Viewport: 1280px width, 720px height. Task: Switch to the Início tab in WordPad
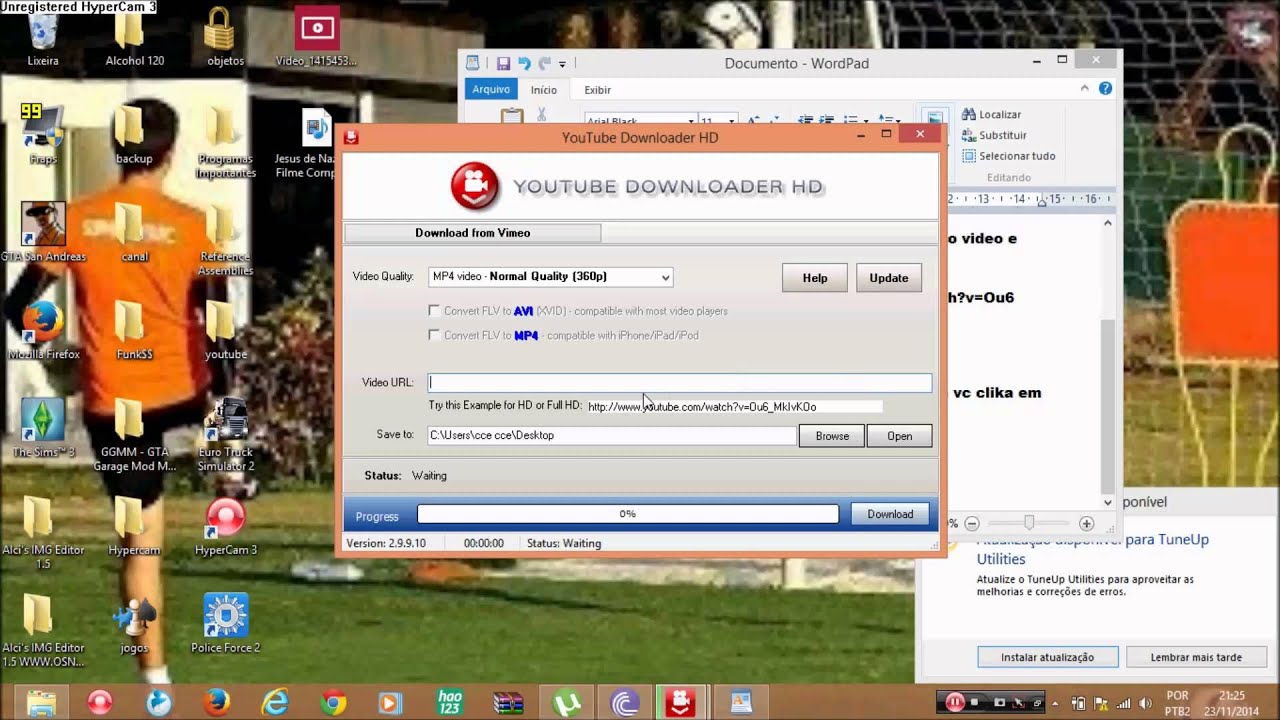click(543, 90)
